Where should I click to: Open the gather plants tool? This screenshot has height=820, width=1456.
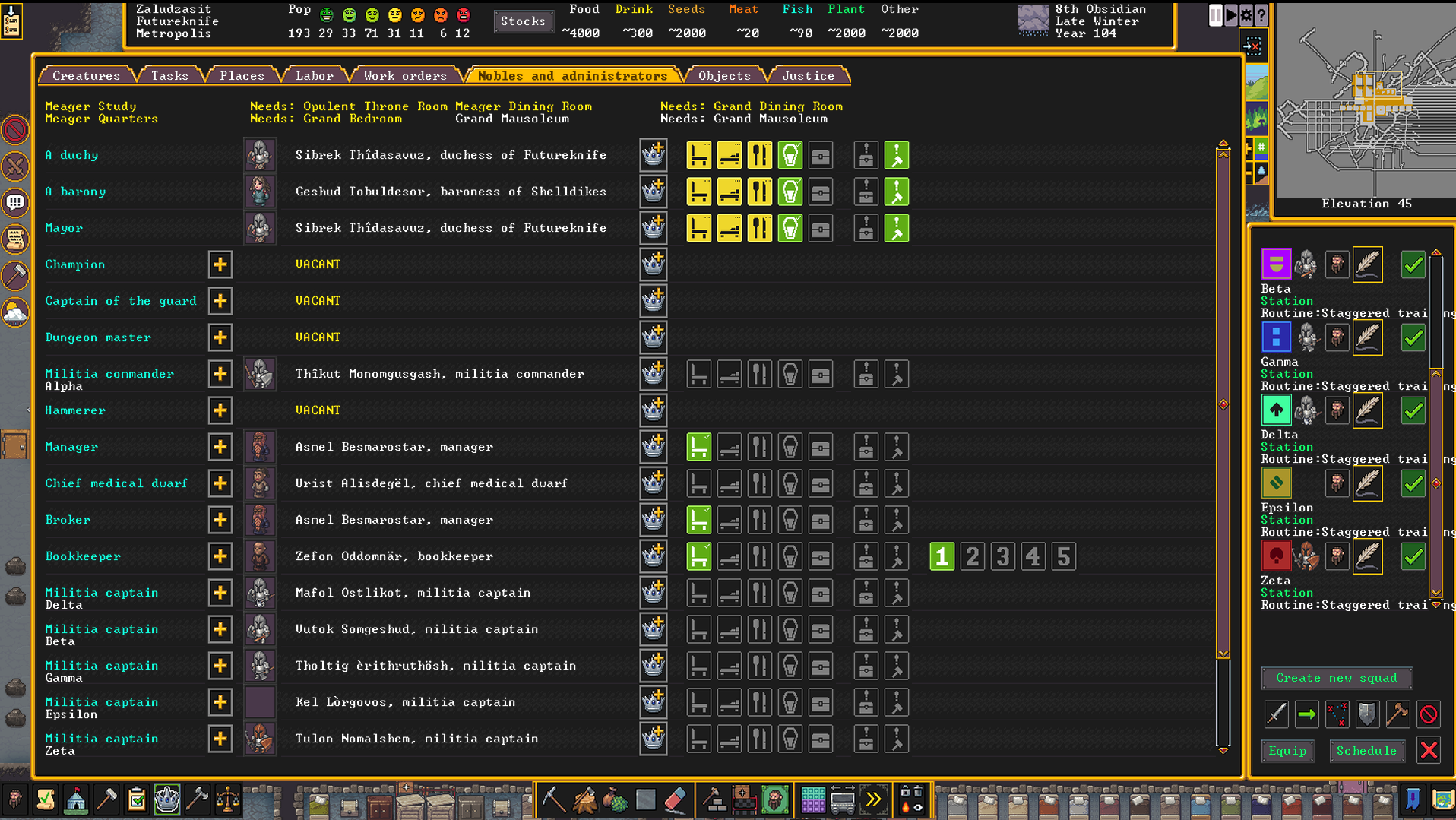click(x=615, y=799)
